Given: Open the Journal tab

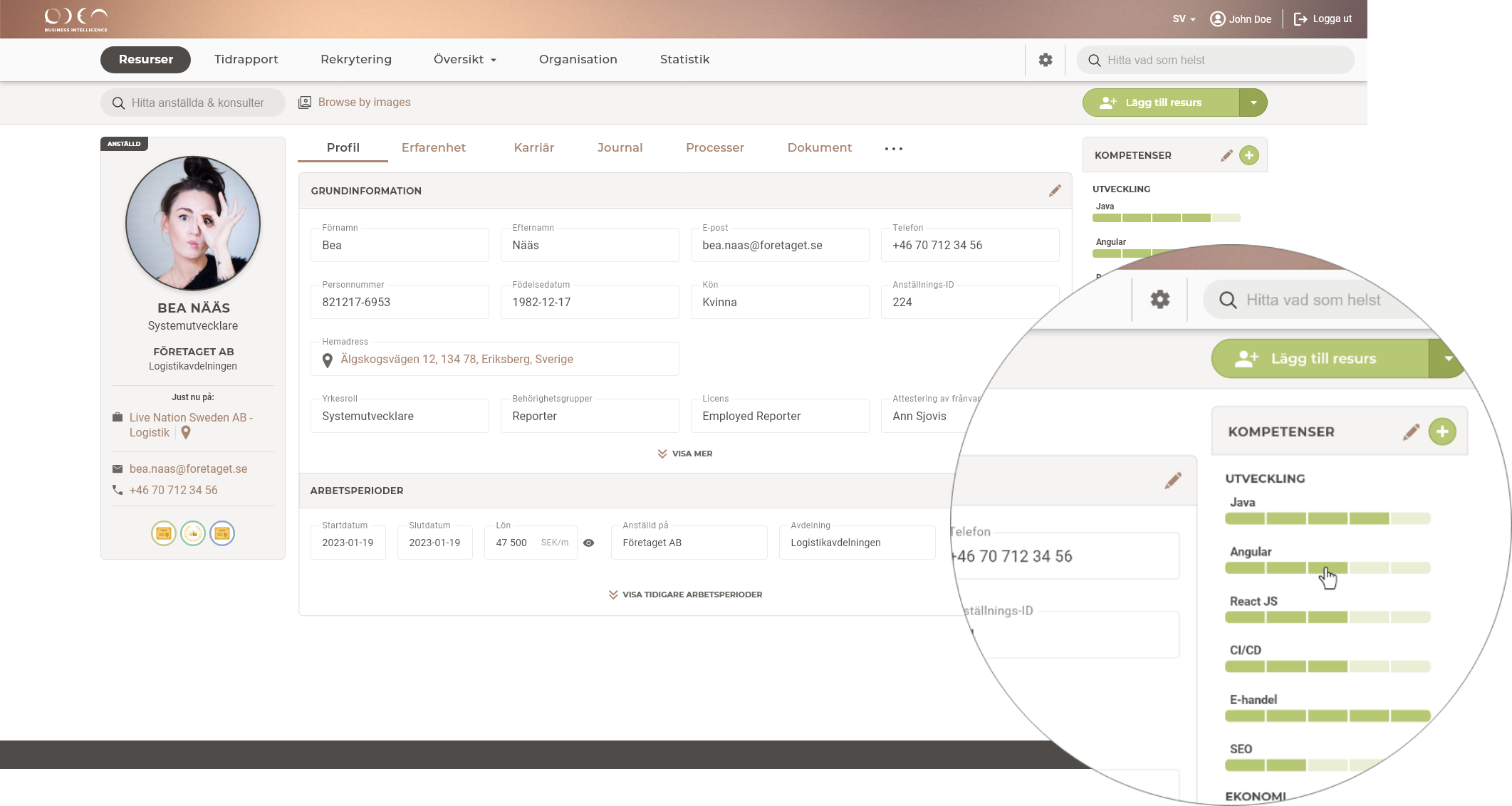Looking at the screenshot, I should pos(620,147).
